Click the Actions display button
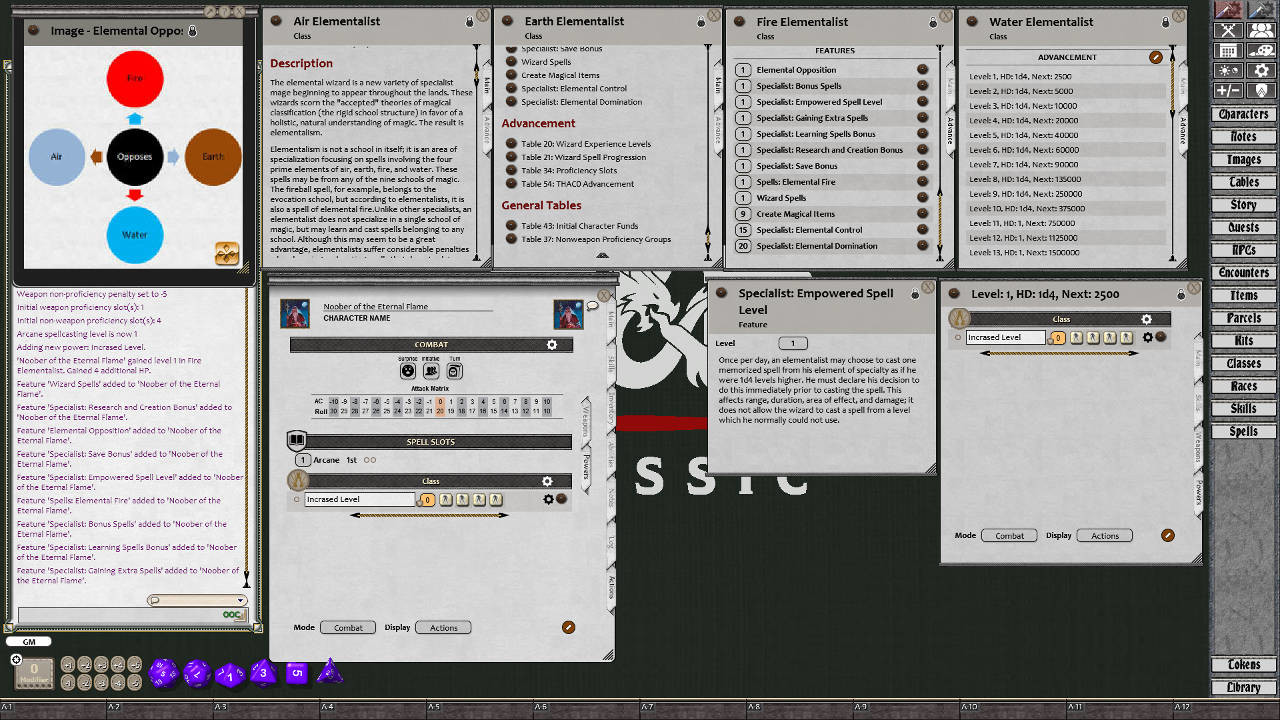Viewport: 1280px width, 720px height. pyautogui.click(x=443, y=627)
